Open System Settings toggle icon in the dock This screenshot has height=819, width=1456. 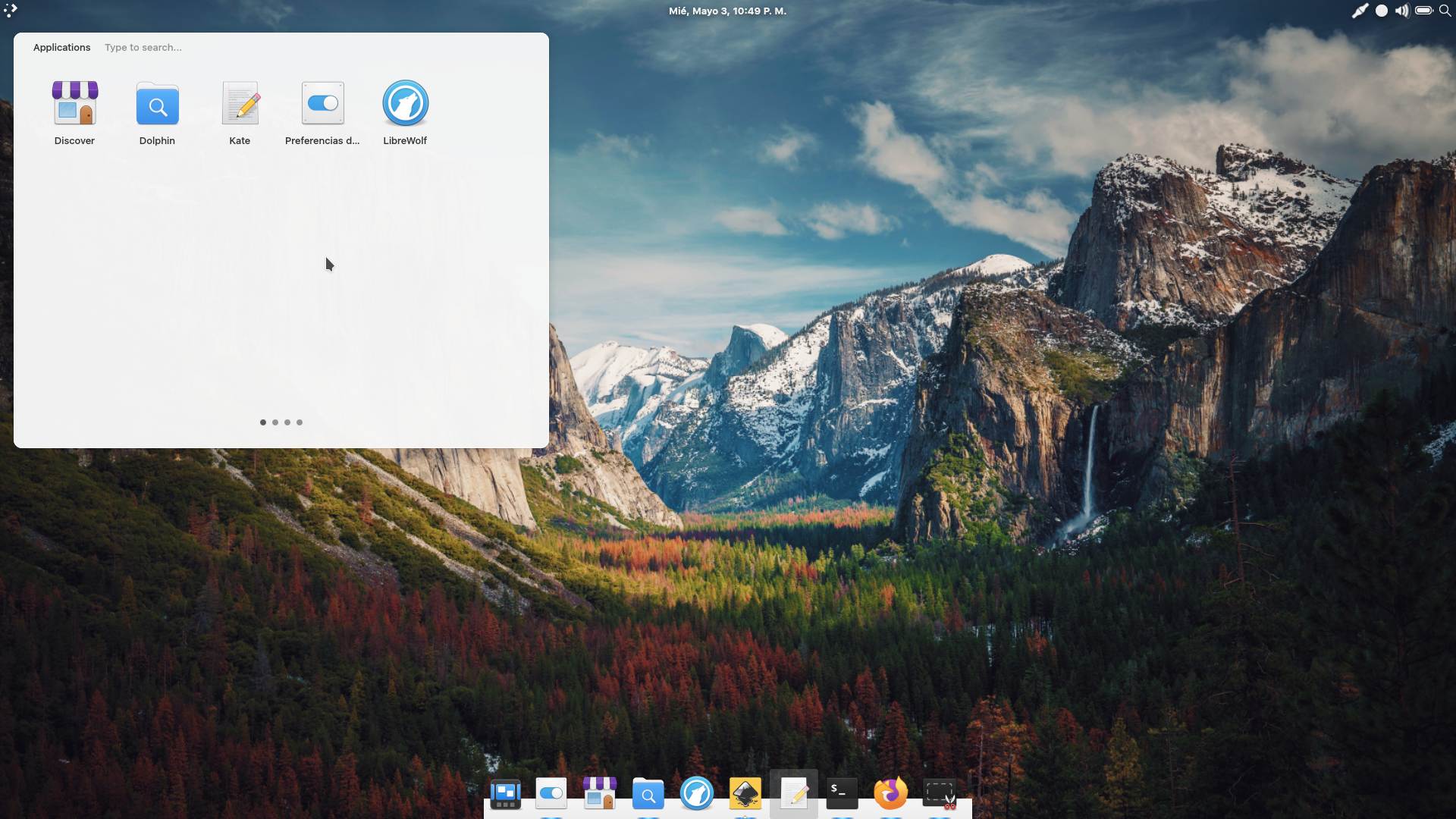(x=551, y=794)
